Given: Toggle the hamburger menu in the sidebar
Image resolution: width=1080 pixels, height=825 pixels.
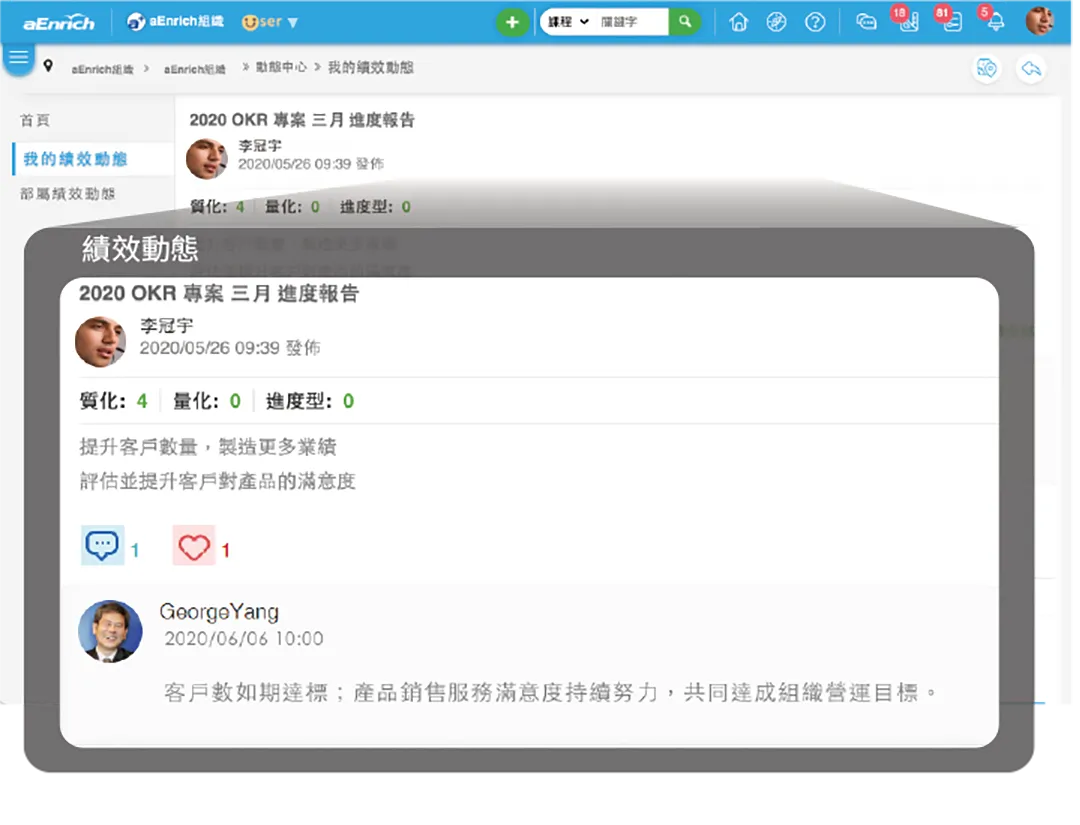Looking at the screenshot, I should (18, 57).
